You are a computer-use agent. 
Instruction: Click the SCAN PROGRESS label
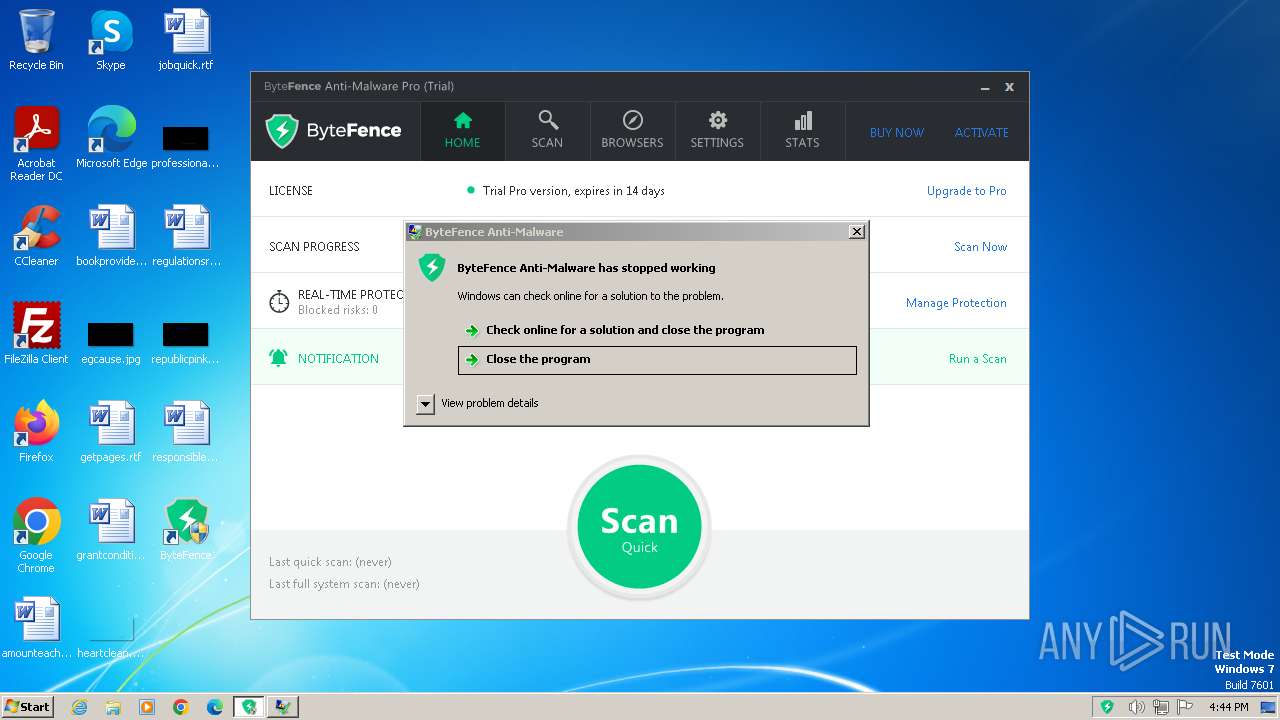[314, 247]
